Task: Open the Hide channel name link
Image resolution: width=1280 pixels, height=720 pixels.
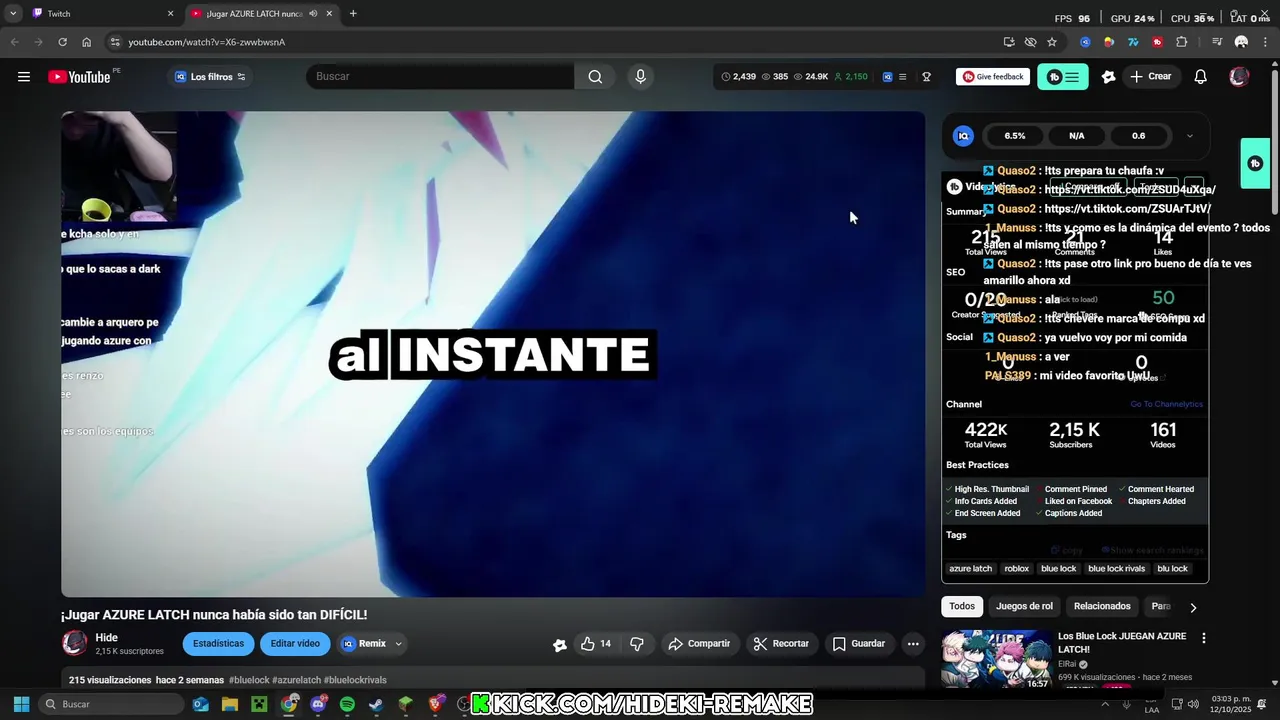Action: point(107,638)
